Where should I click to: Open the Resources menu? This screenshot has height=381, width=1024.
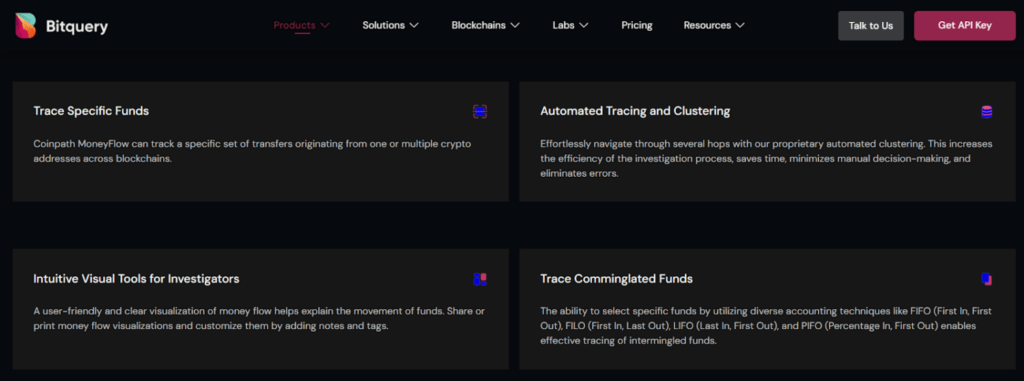click(x=714, y=25)
